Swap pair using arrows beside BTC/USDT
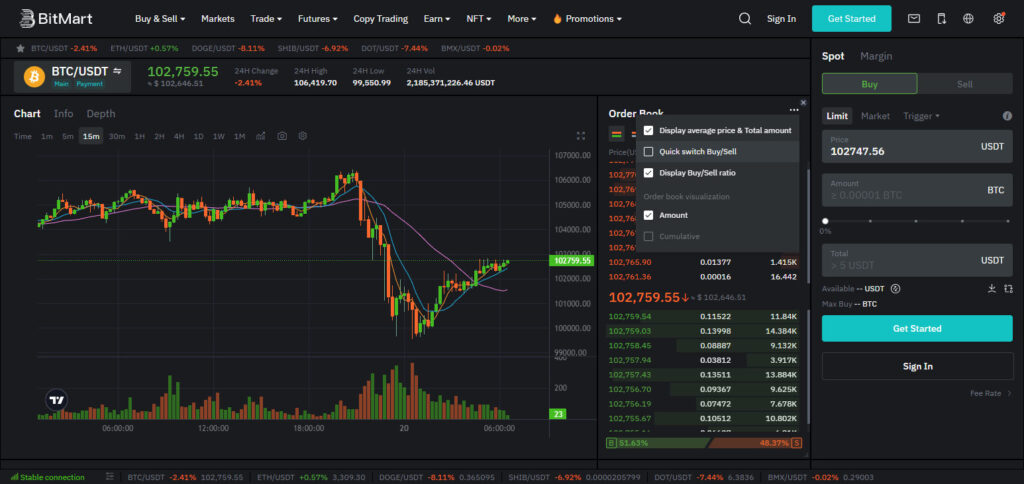Viewport: 1024px width, 484px height. point(117,71)
